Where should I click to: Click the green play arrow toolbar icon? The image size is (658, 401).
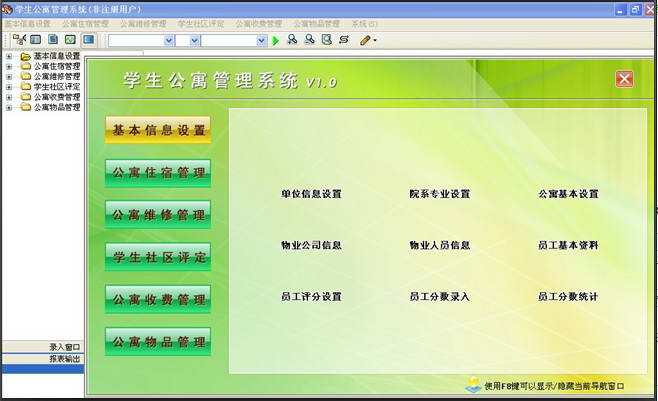276,40
